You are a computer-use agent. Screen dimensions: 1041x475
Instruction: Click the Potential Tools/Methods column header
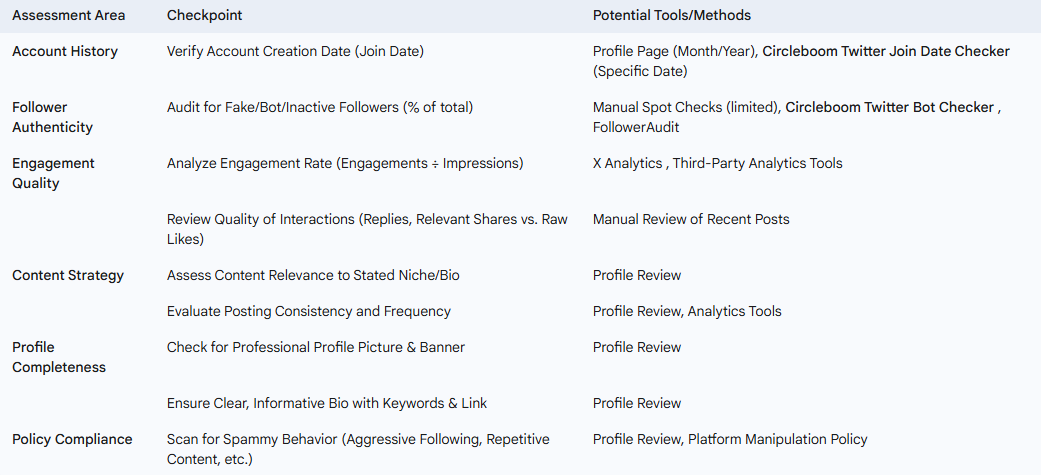[672, 15]
